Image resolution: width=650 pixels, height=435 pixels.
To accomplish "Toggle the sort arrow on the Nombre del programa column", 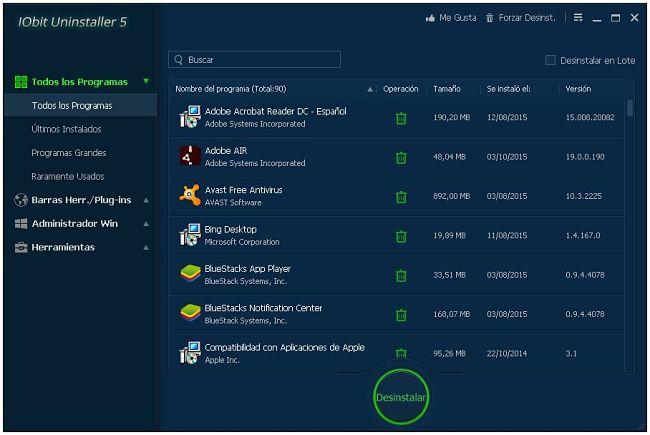I will pos(370,89).
